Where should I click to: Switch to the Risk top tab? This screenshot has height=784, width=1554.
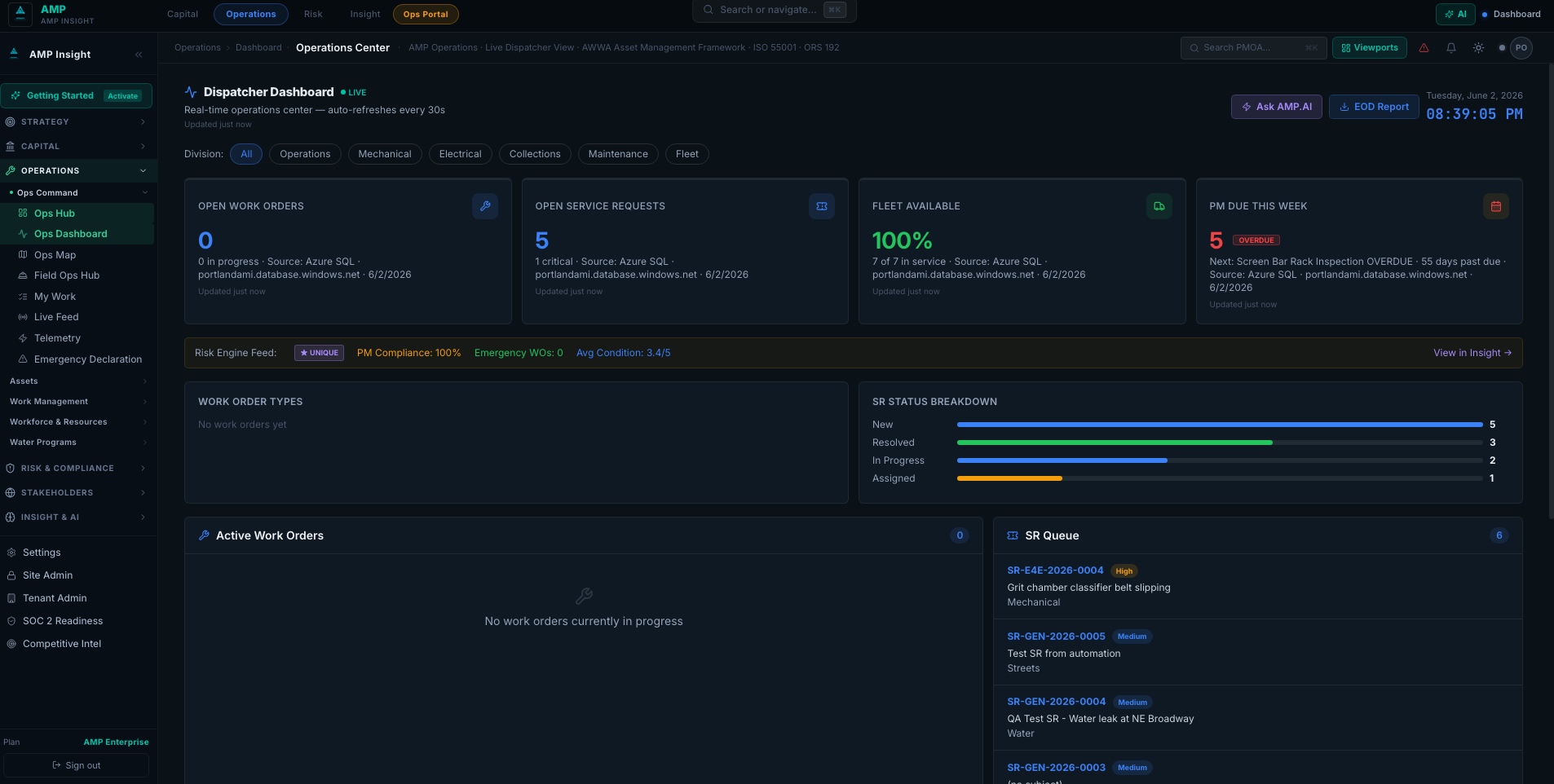tap(313, 14)
